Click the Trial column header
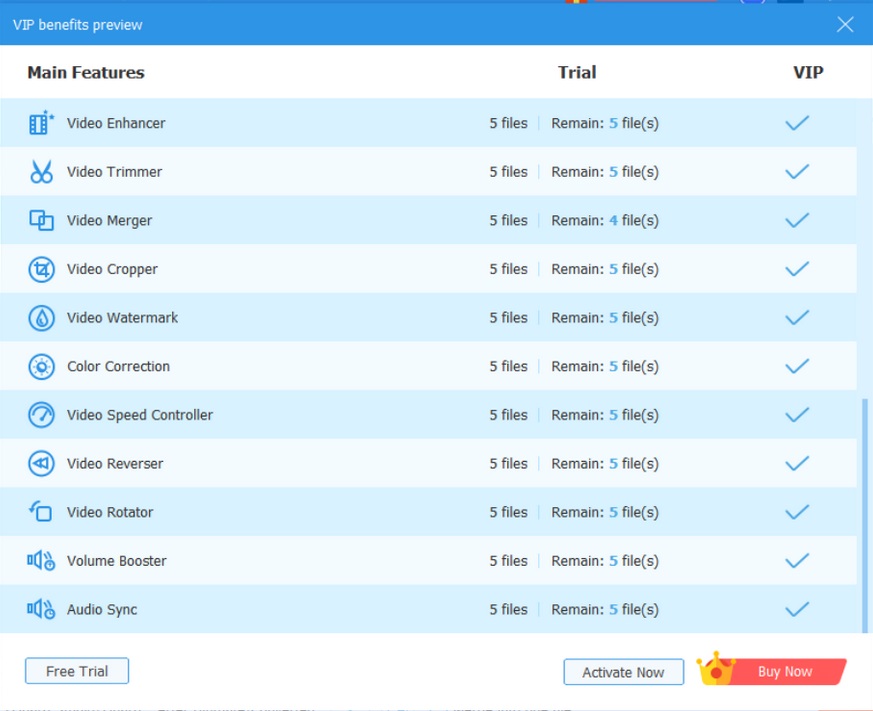The image size is (873, 711). pos(577,72)
